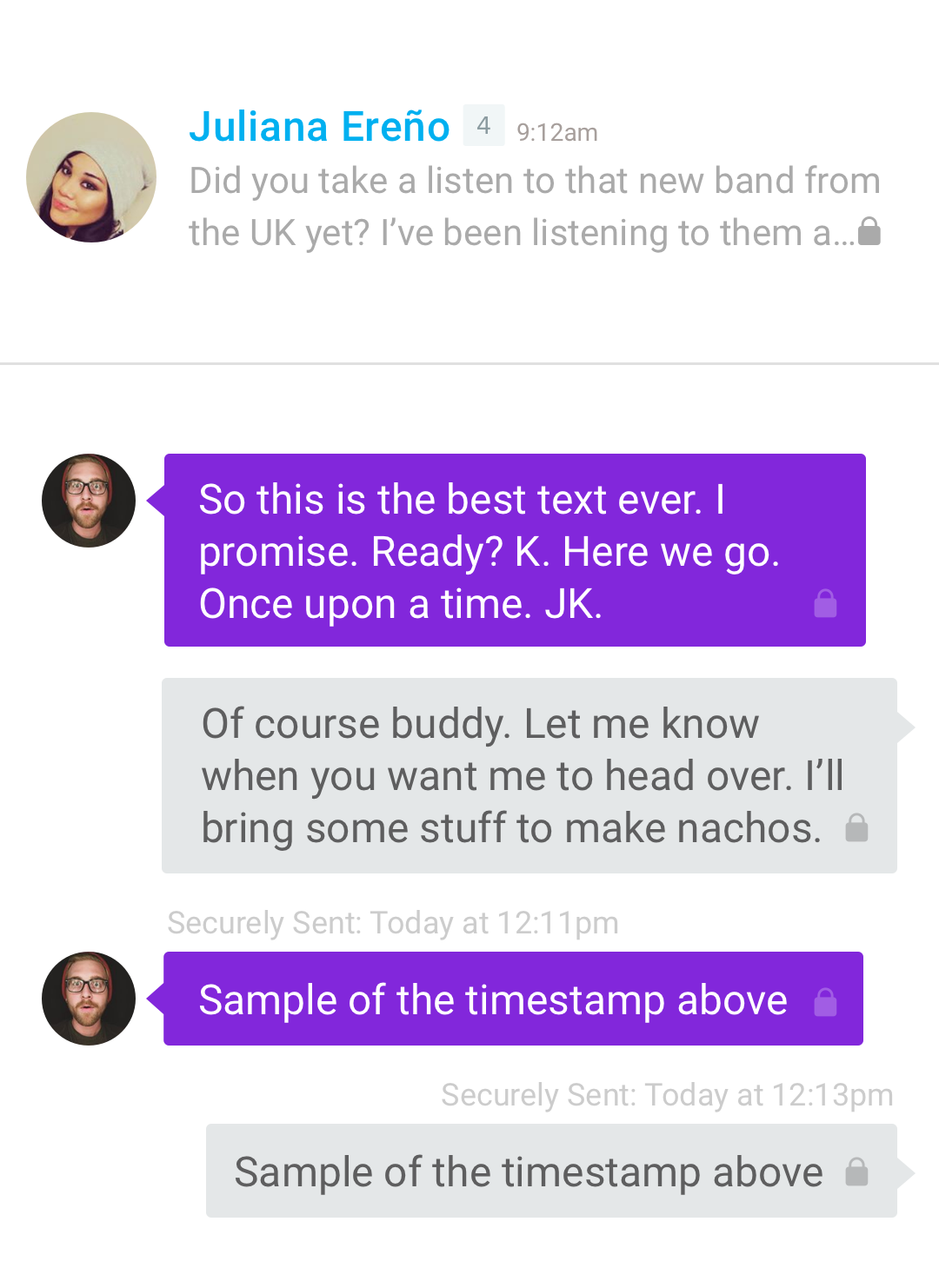This screenshot has height=1288, width=939.
Task: Click the lock icon on Juliana's message preview
Action: coord(869,231)
